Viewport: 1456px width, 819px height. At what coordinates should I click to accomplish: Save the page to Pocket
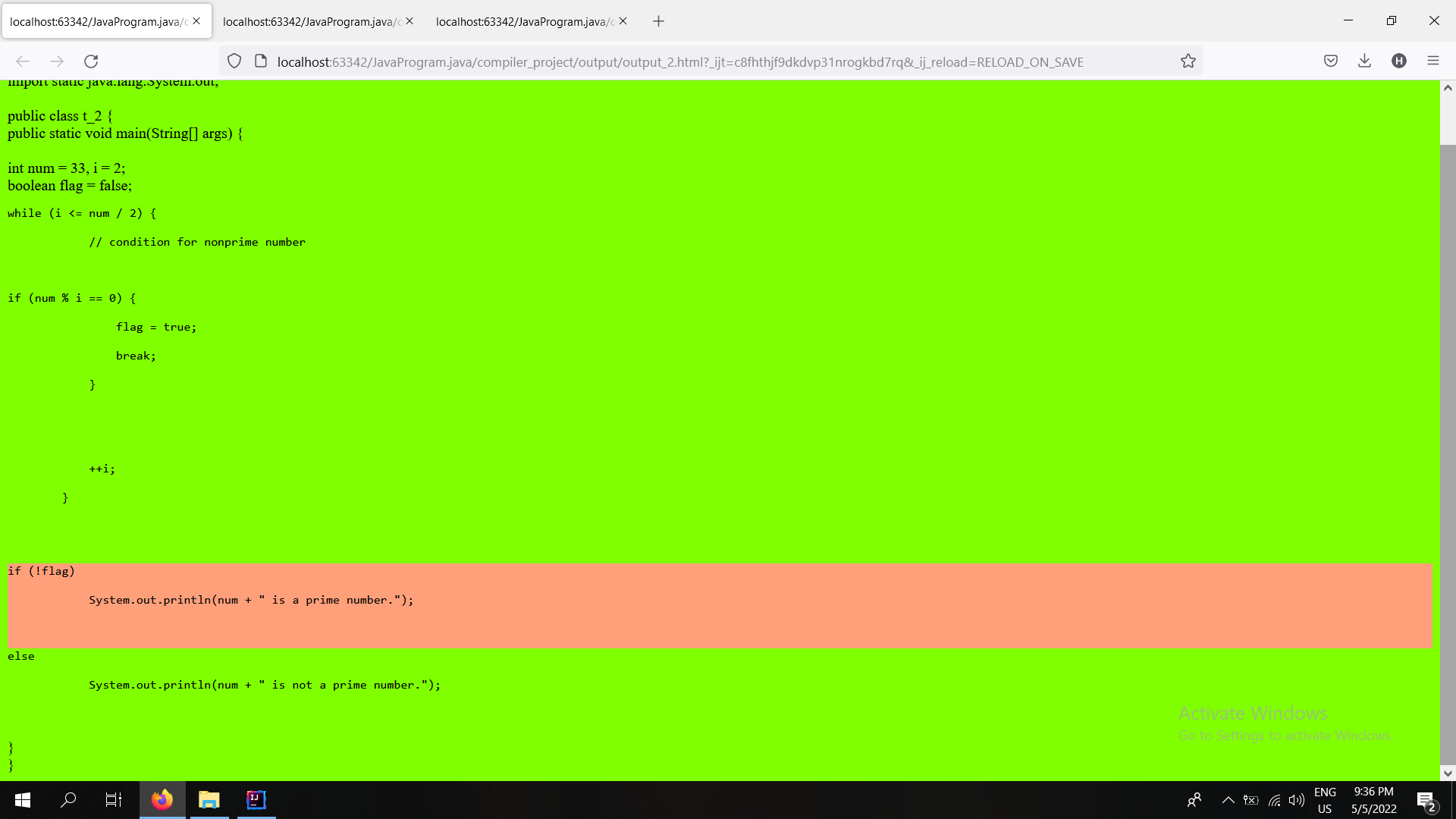pos(1331,61)
